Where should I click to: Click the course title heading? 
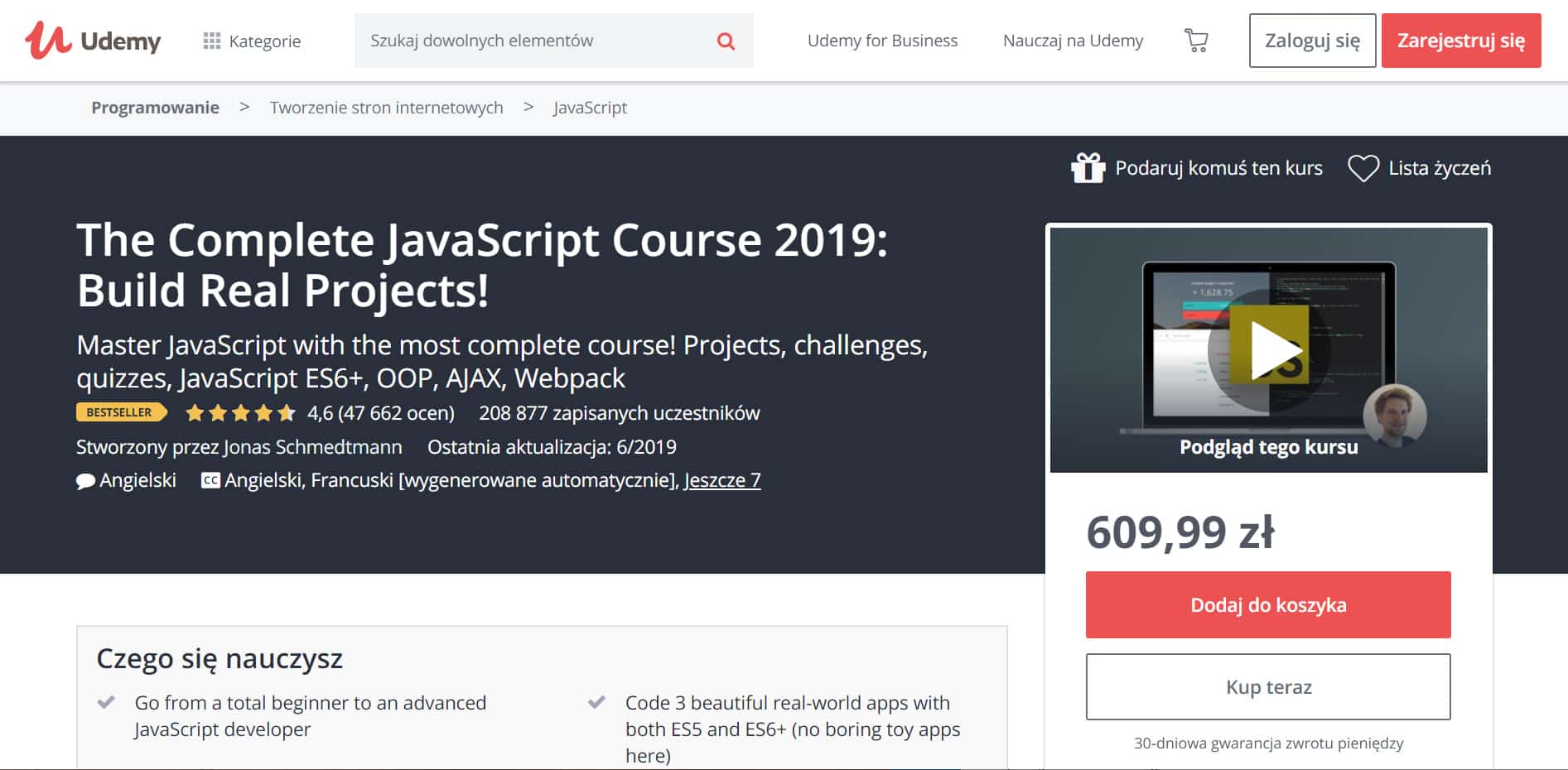482,265
